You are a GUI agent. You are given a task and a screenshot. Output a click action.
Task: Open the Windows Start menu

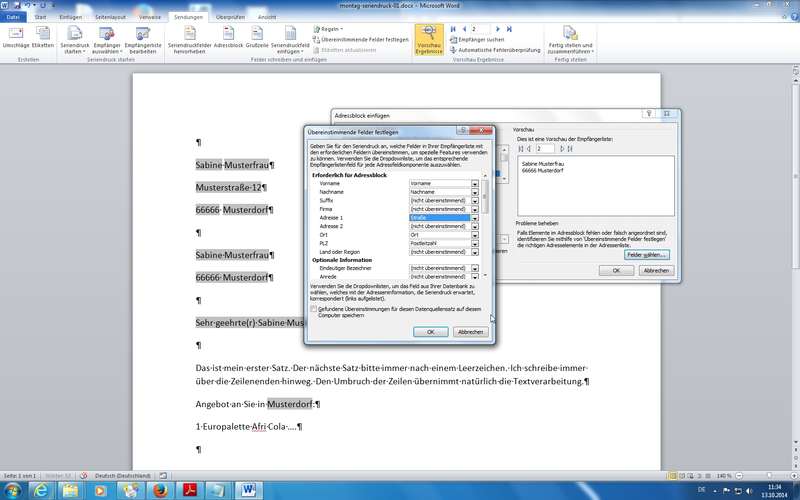(11, 491)
